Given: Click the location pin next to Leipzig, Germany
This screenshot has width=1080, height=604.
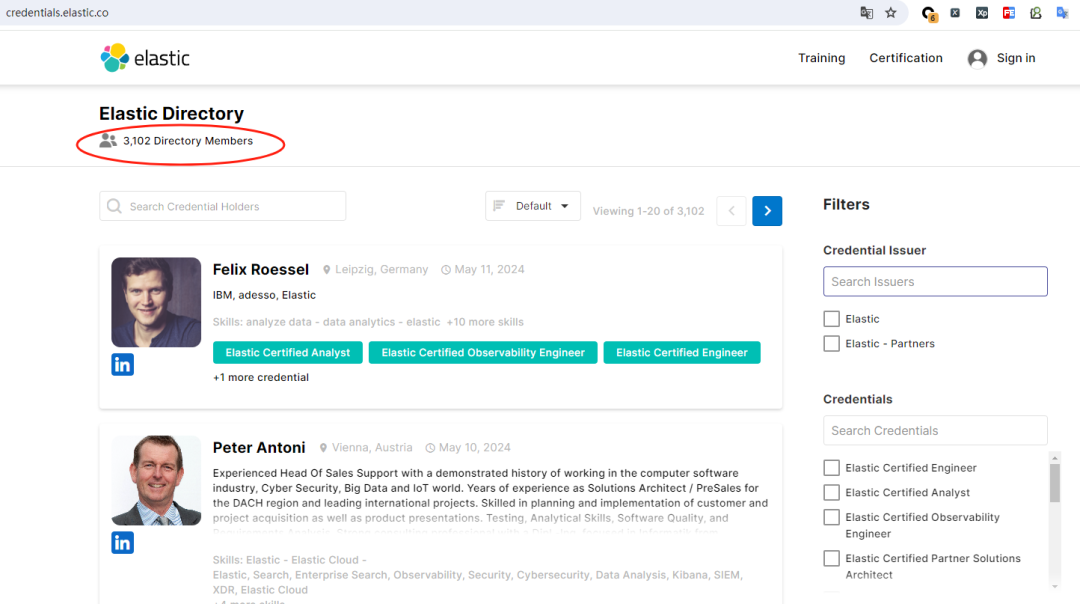Looking at the screenshot, I should click(326, 270).
